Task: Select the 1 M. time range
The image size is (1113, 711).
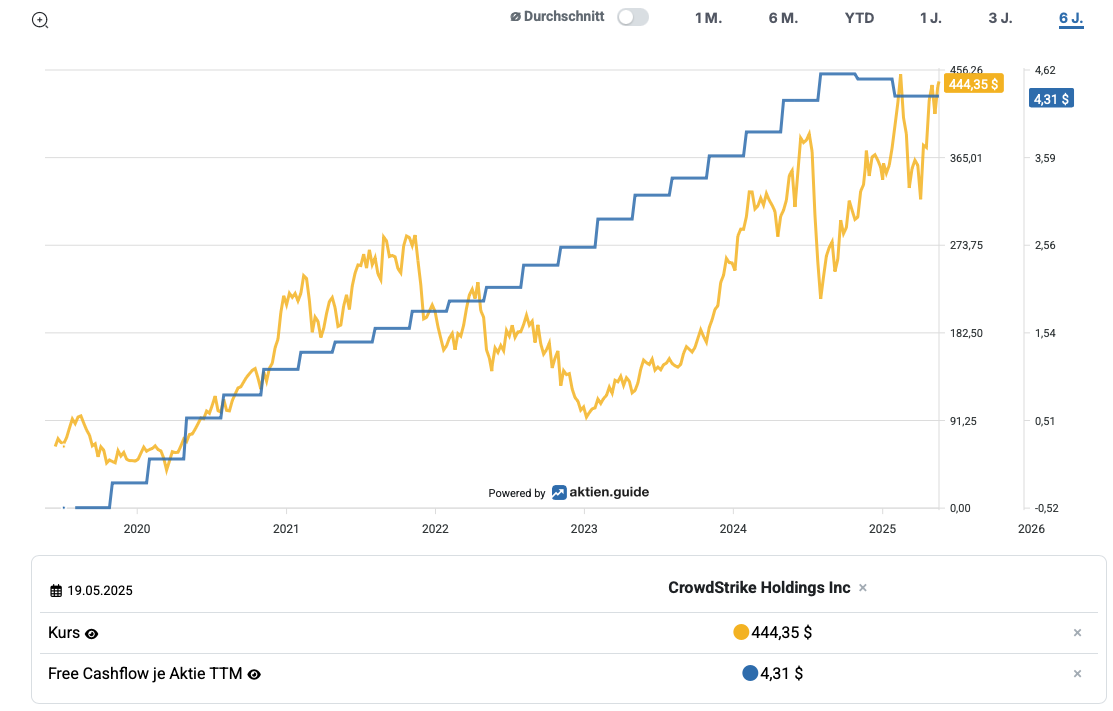Action: click(x=708, y=18)
